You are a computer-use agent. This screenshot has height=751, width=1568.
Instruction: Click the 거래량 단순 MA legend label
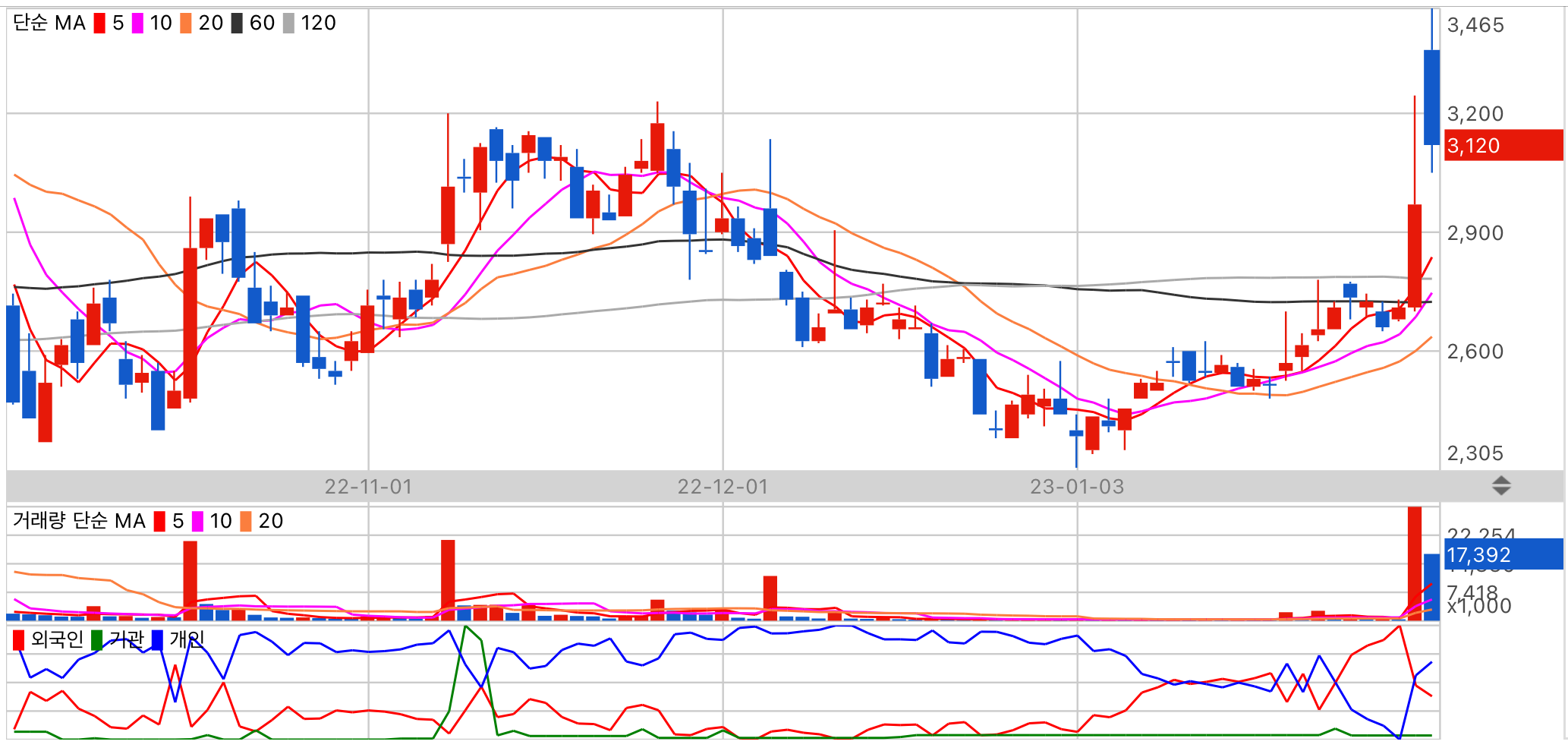pos(79,521)
